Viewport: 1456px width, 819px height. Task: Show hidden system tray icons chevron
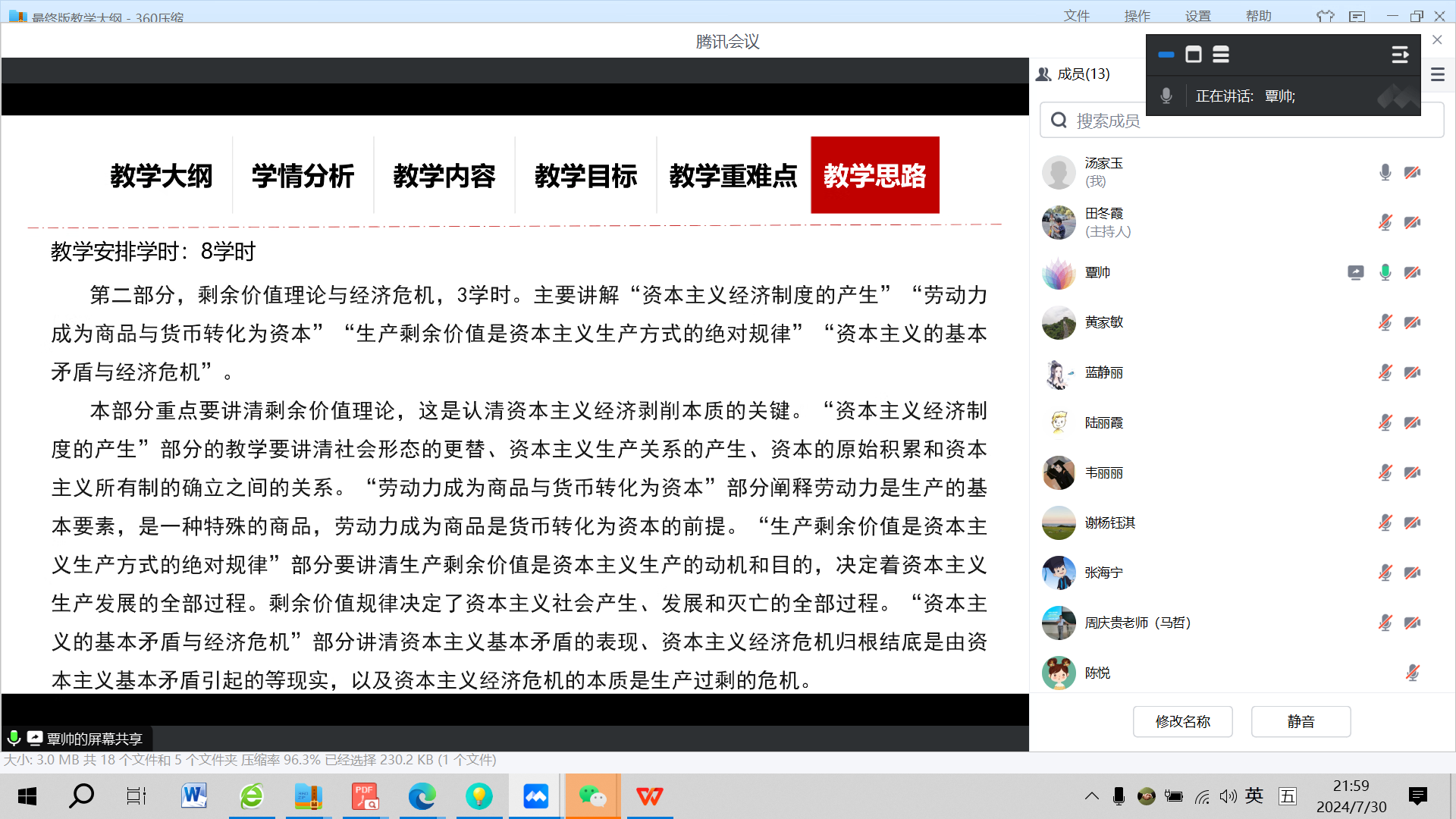click(x=1091, y=795)
